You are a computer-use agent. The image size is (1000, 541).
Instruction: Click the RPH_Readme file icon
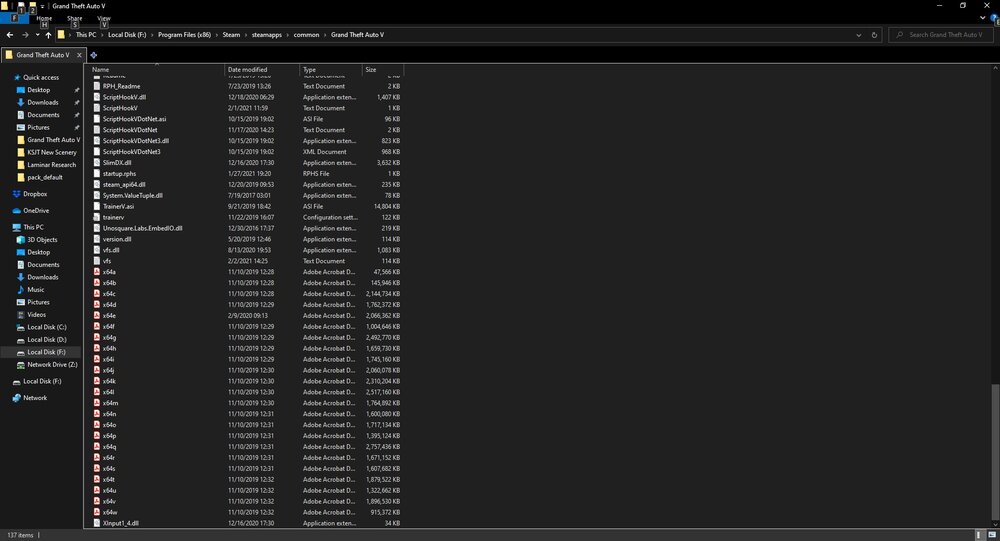(x=97, y=86)
